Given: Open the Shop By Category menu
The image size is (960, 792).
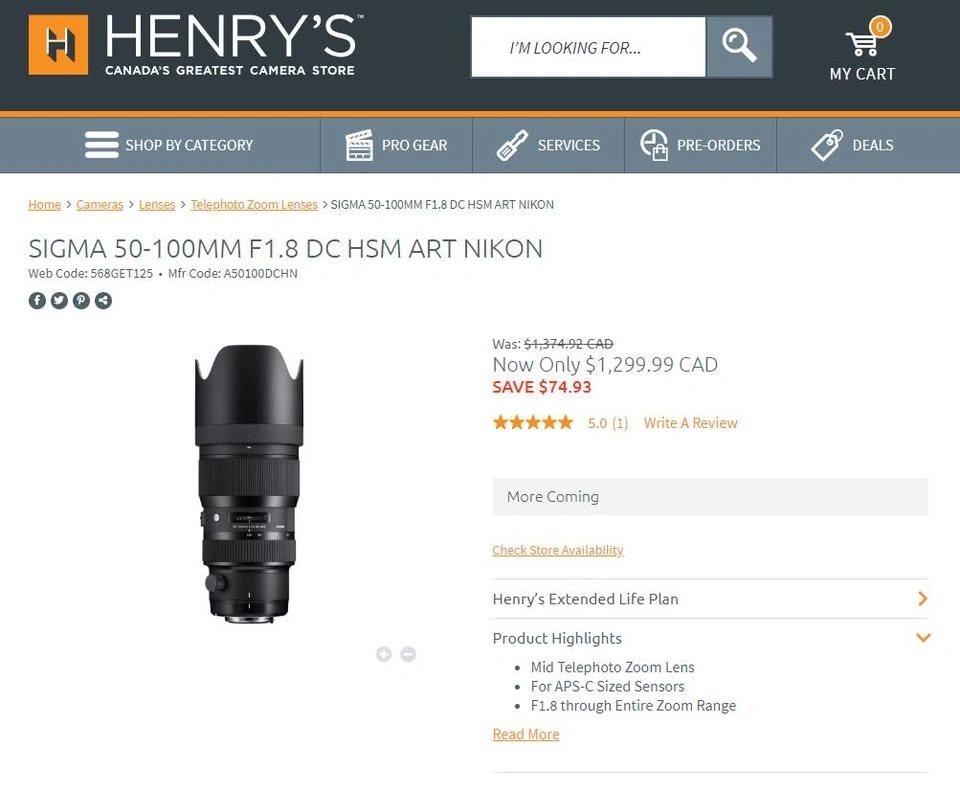Looking at the screenshot, I should [169, 145].
